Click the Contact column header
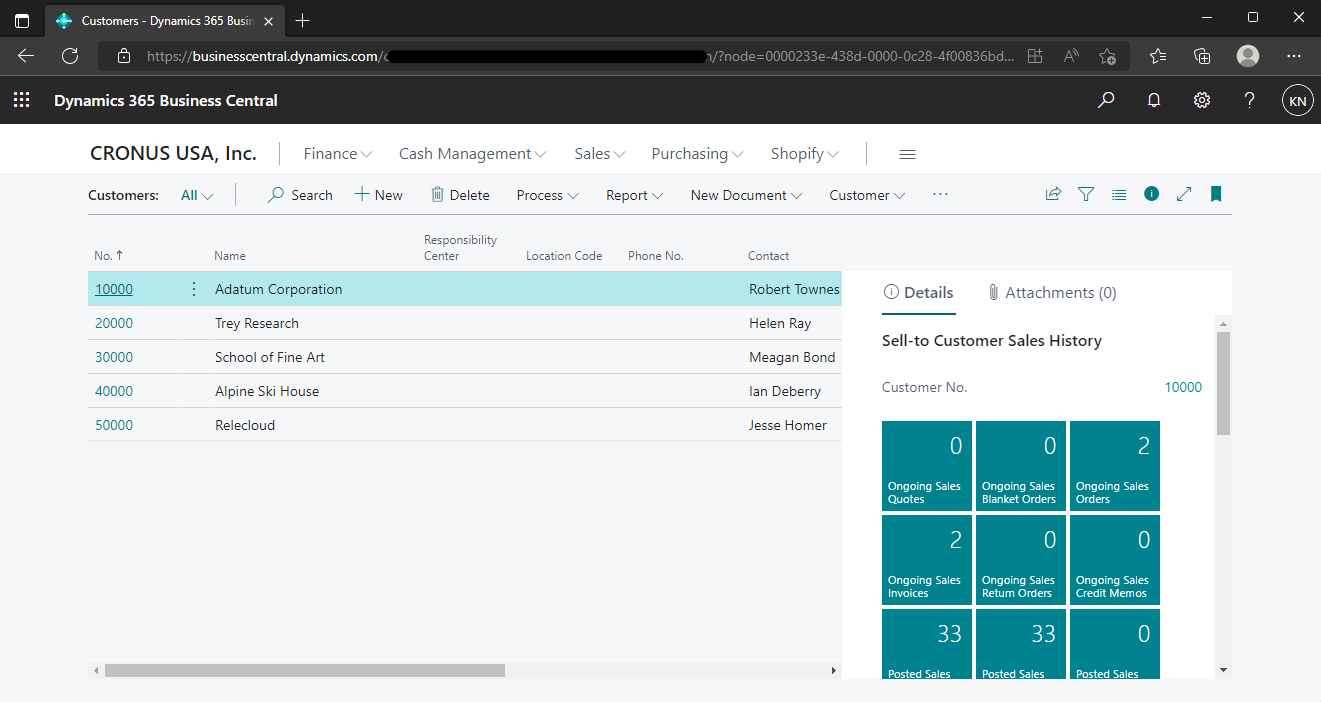This screenshot has width=1321, height=702. pos(768,256)
